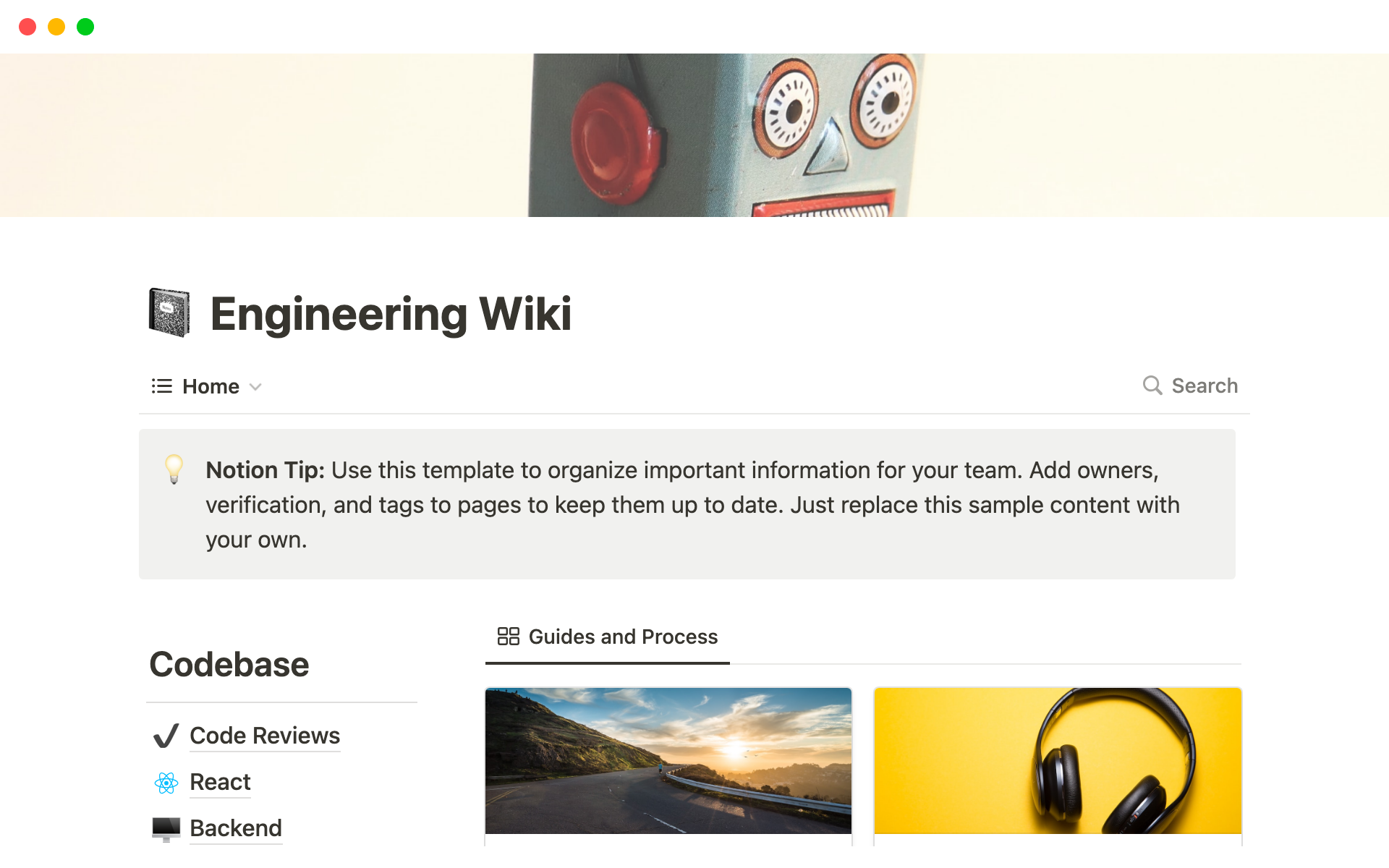This screenshot has width=1389, height=868.
Task: Click the notebook/wiki icon next to title
Action: [x=168, y=312]
